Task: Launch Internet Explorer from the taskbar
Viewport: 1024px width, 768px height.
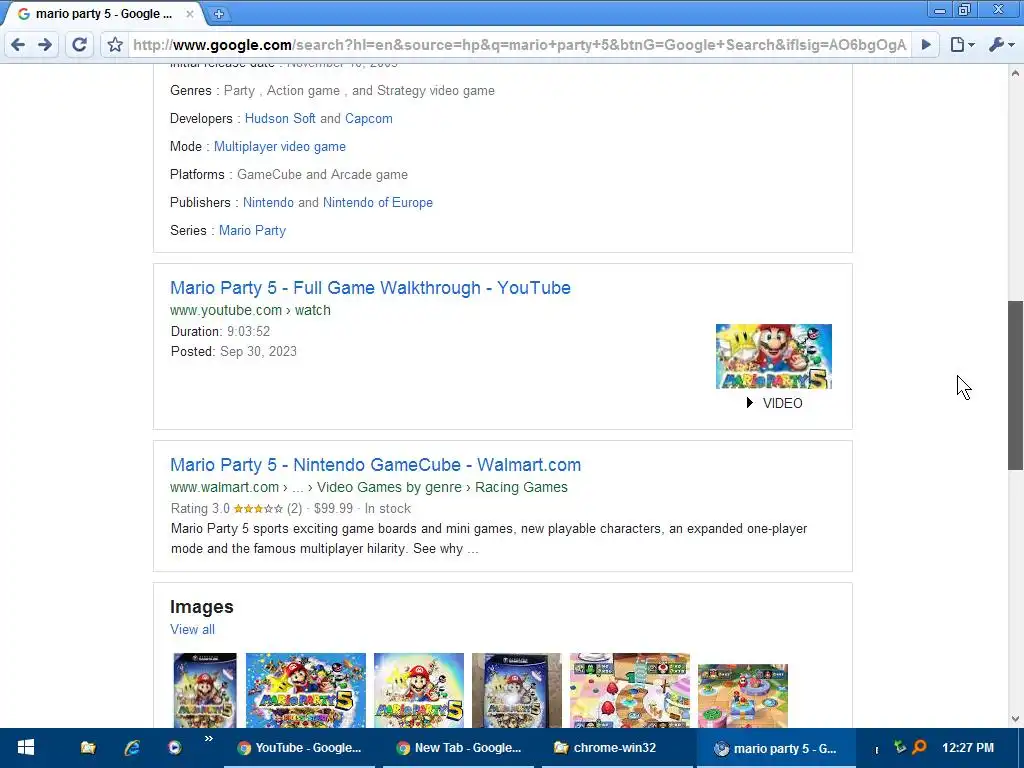Action: click(x=132, y=748)
